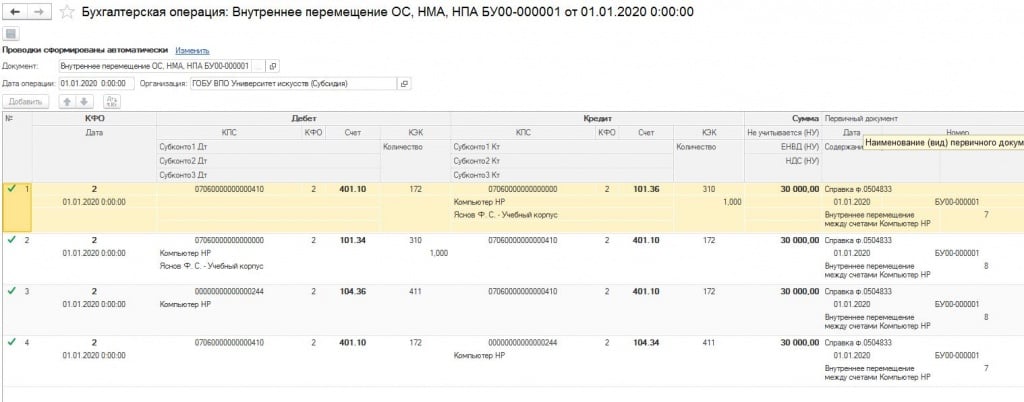Image resolution: width=1024 pixels, height=402 pixels.
Task: Open the Документ field linked form icon
Action: (273, 66)
